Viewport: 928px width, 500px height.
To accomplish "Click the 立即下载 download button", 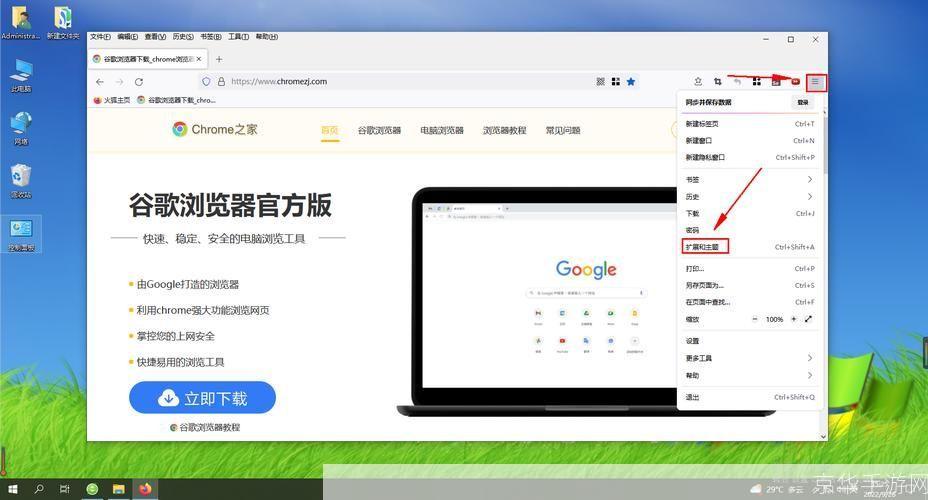I will tap(202, 398).
